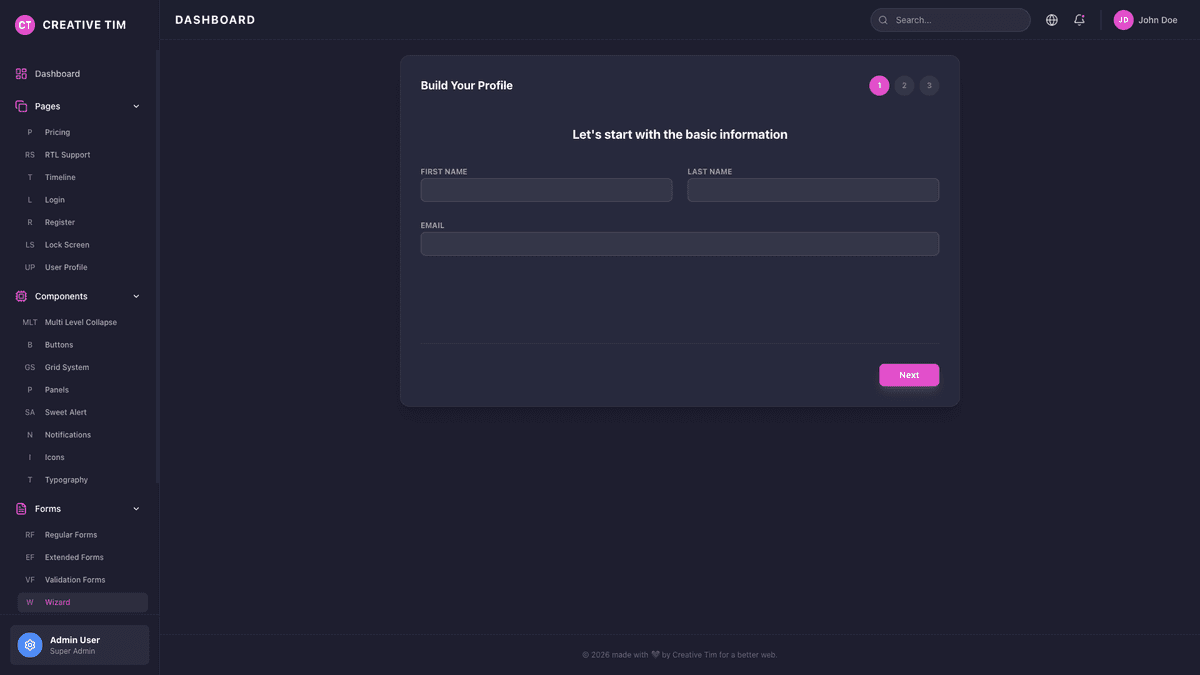The width and height of the screenshot is (1200, 675).
Task: Open the language globe icon in top bar
Action: (x=1051, y=19)
